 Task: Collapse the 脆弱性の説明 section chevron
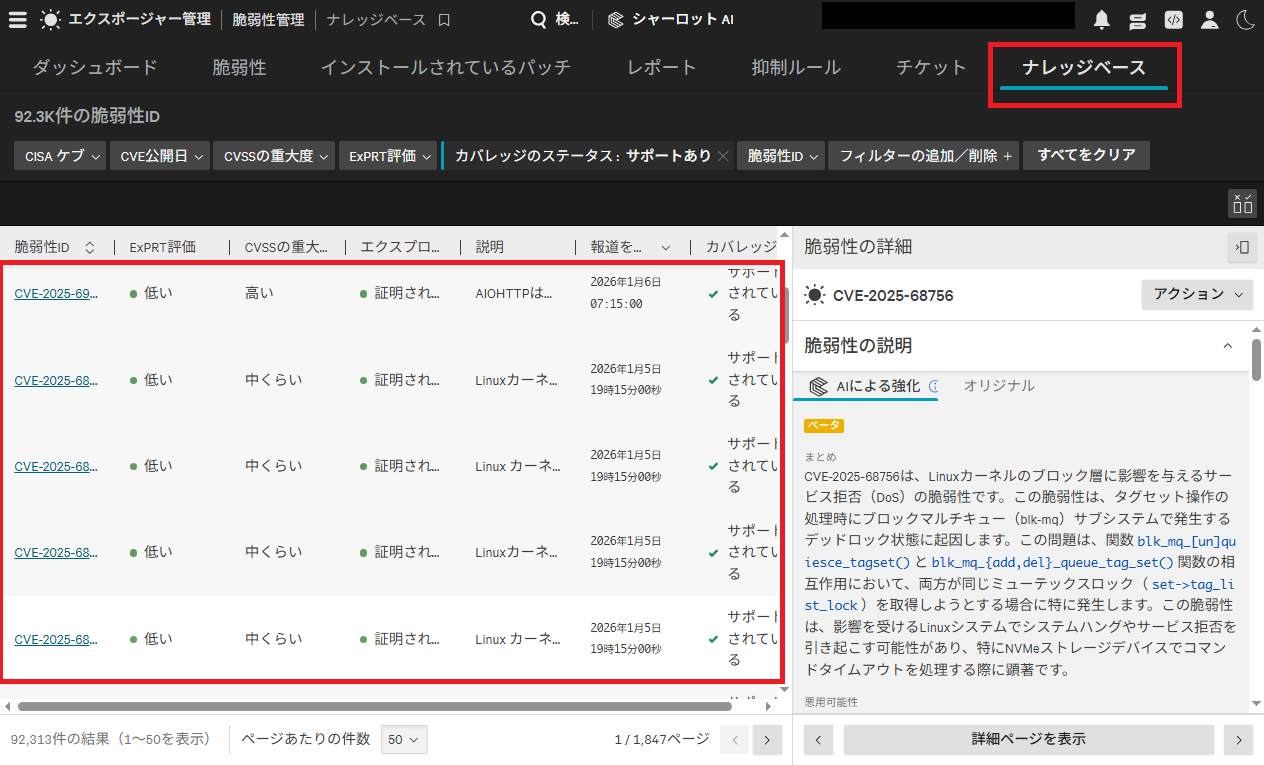click(x=1227, y=344)
